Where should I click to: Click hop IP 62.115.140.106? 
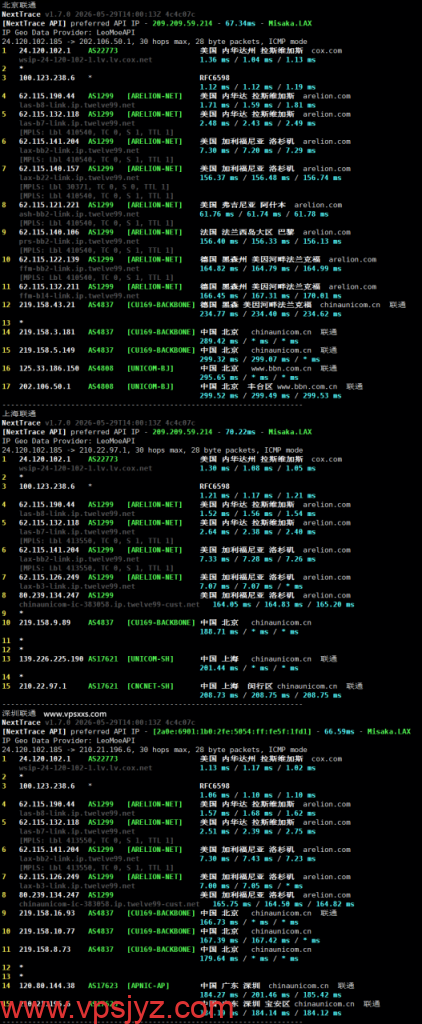click(50, 232)
